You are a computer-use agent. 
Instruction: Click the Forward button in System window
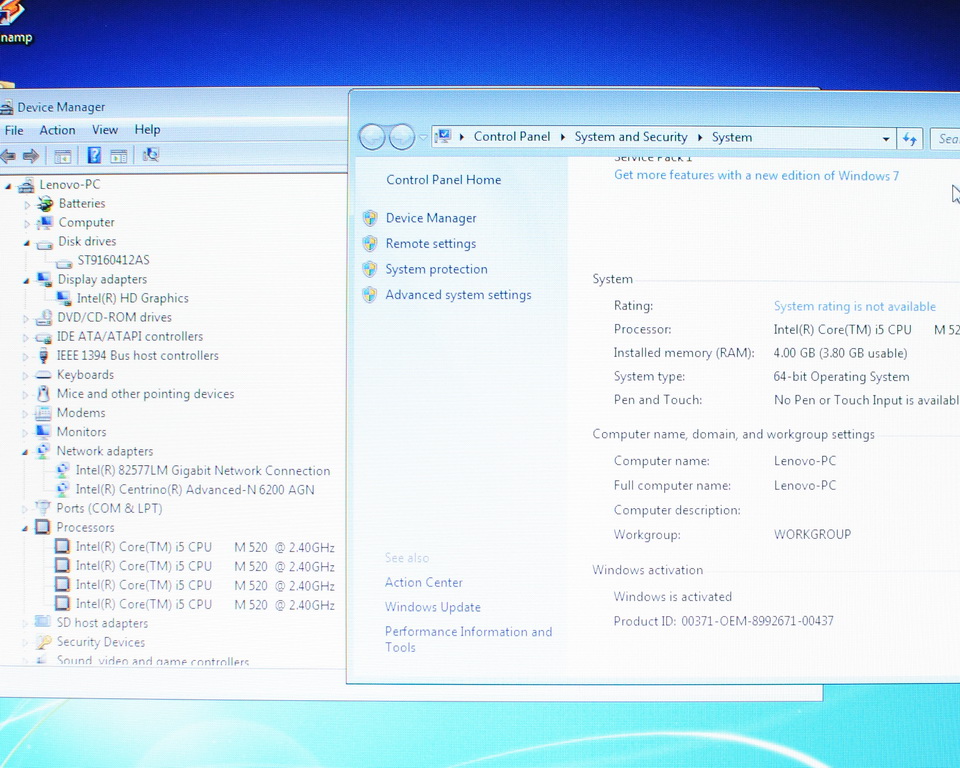pyautogui.click(x=402, y=137)
